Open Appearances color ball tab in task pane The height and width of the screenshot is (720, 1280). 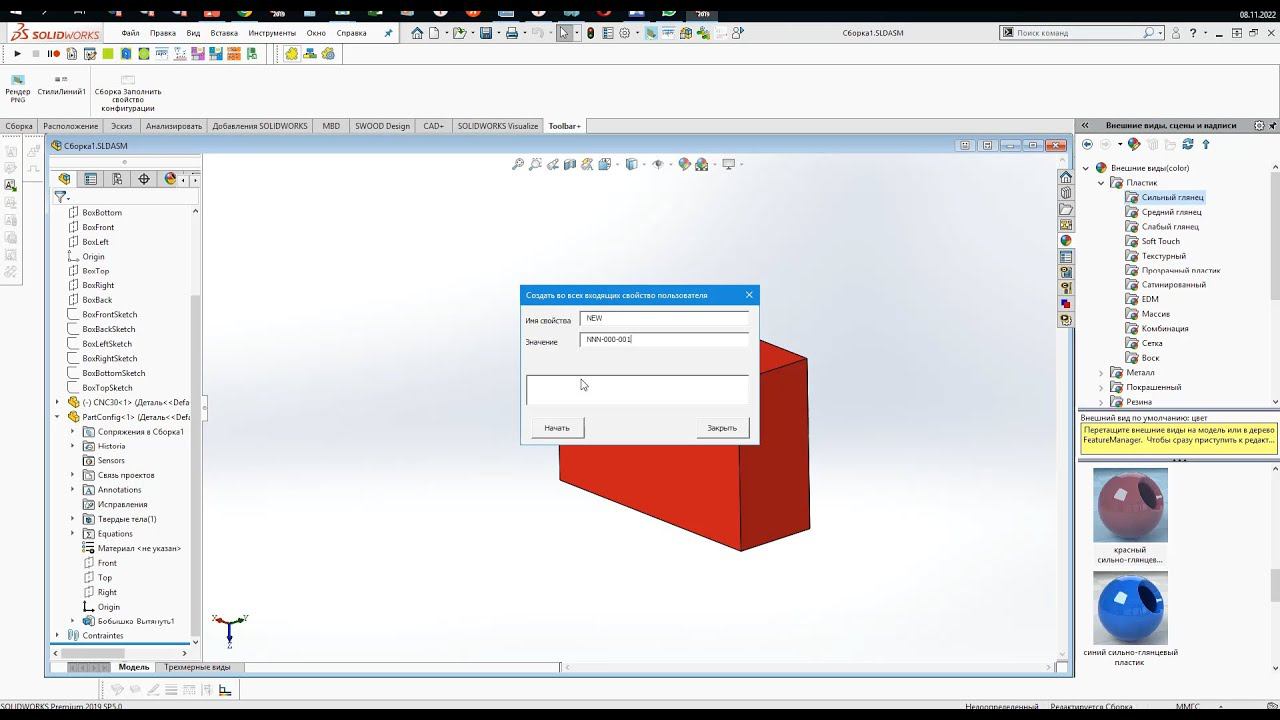point(1066,240)
